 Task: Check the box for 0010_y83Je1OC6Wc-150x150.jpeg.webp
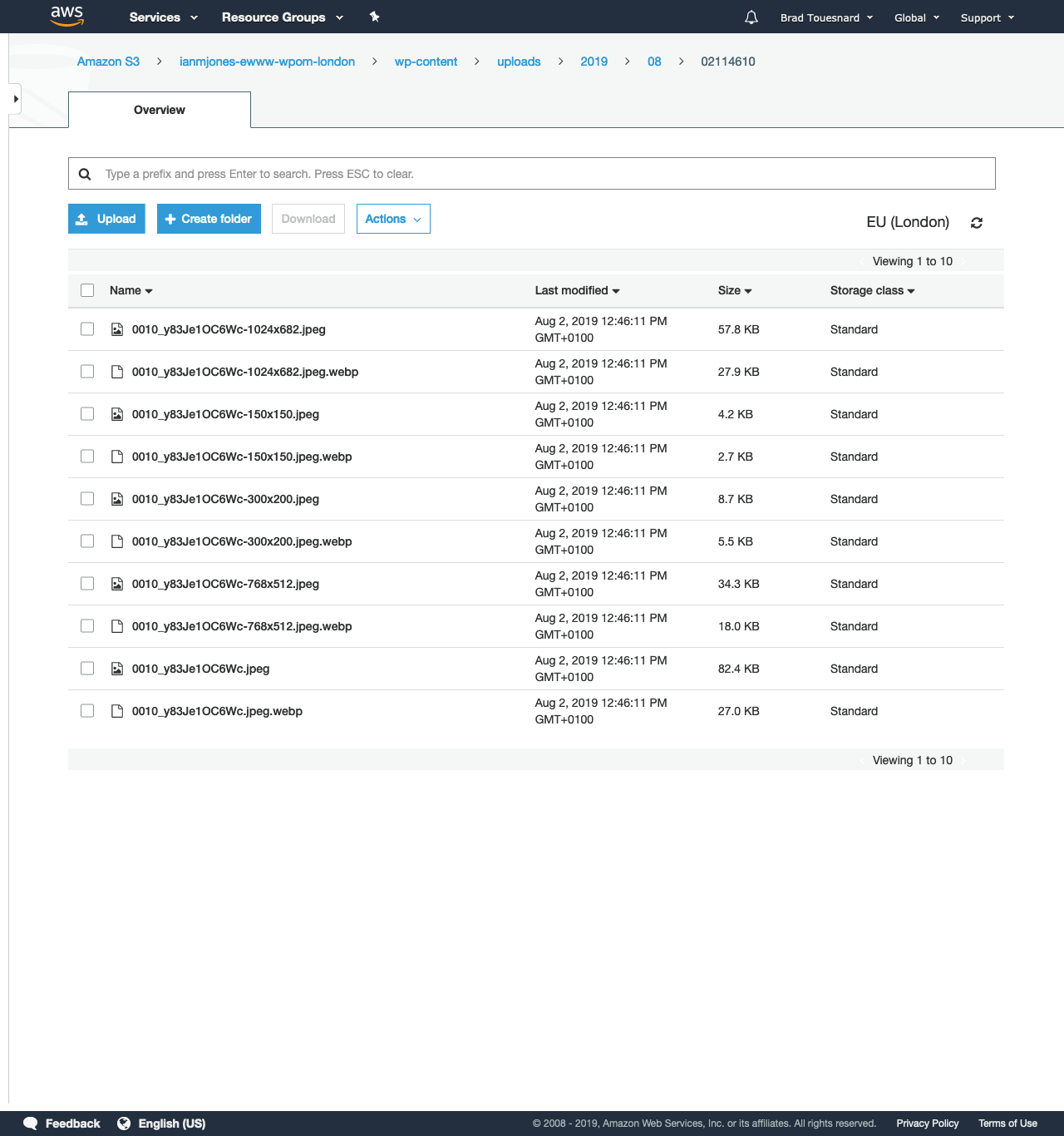coord(87,457)
